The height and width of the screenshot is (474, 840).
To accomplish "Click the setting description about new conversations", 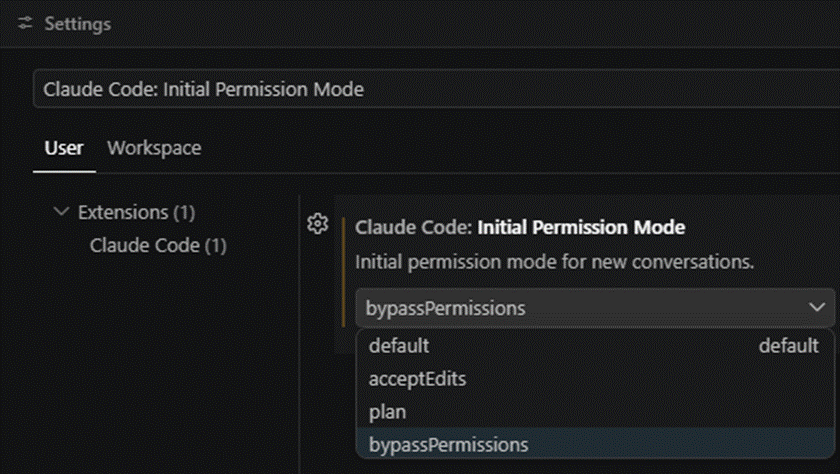I will click(554, 262).
